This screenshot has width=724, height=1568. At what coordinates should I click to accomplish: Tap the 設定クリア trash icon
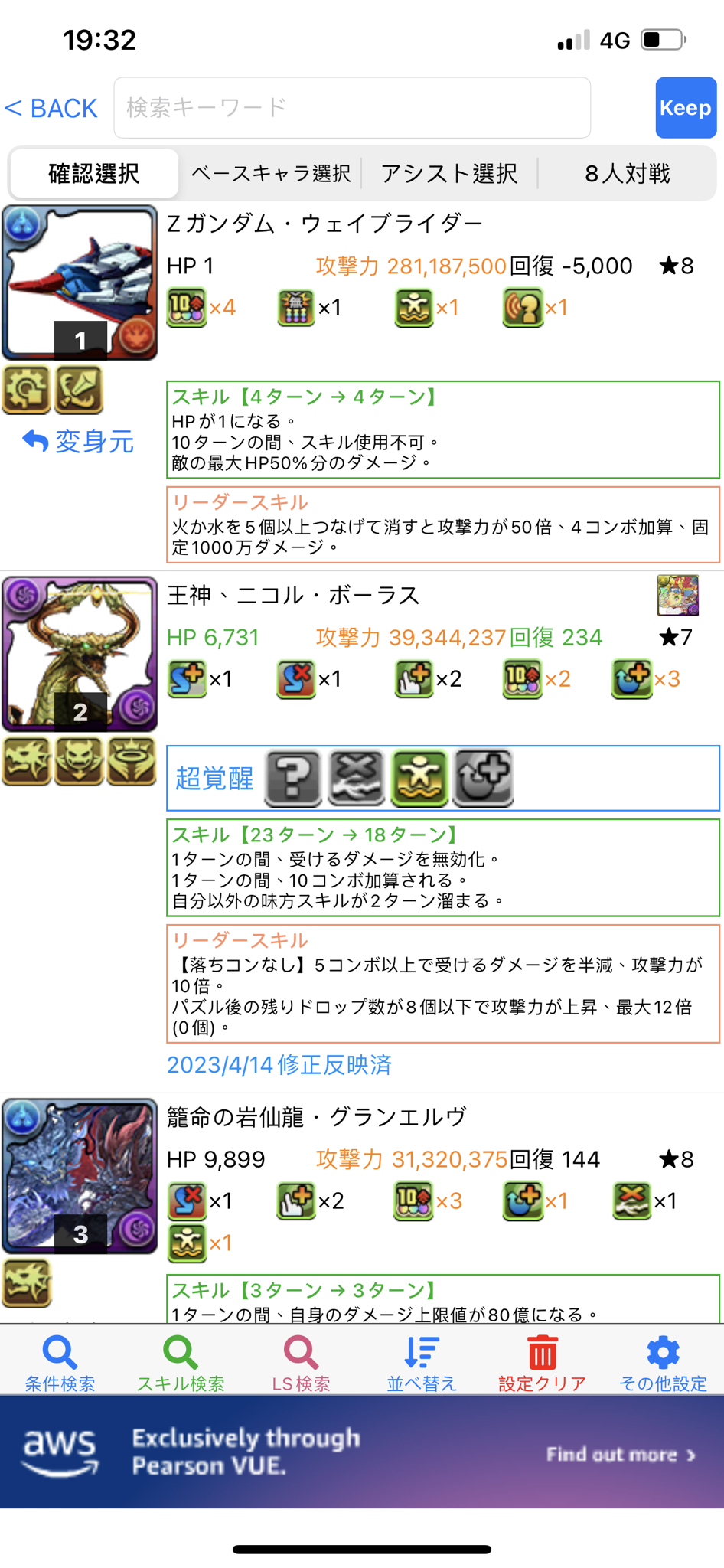542,1353
